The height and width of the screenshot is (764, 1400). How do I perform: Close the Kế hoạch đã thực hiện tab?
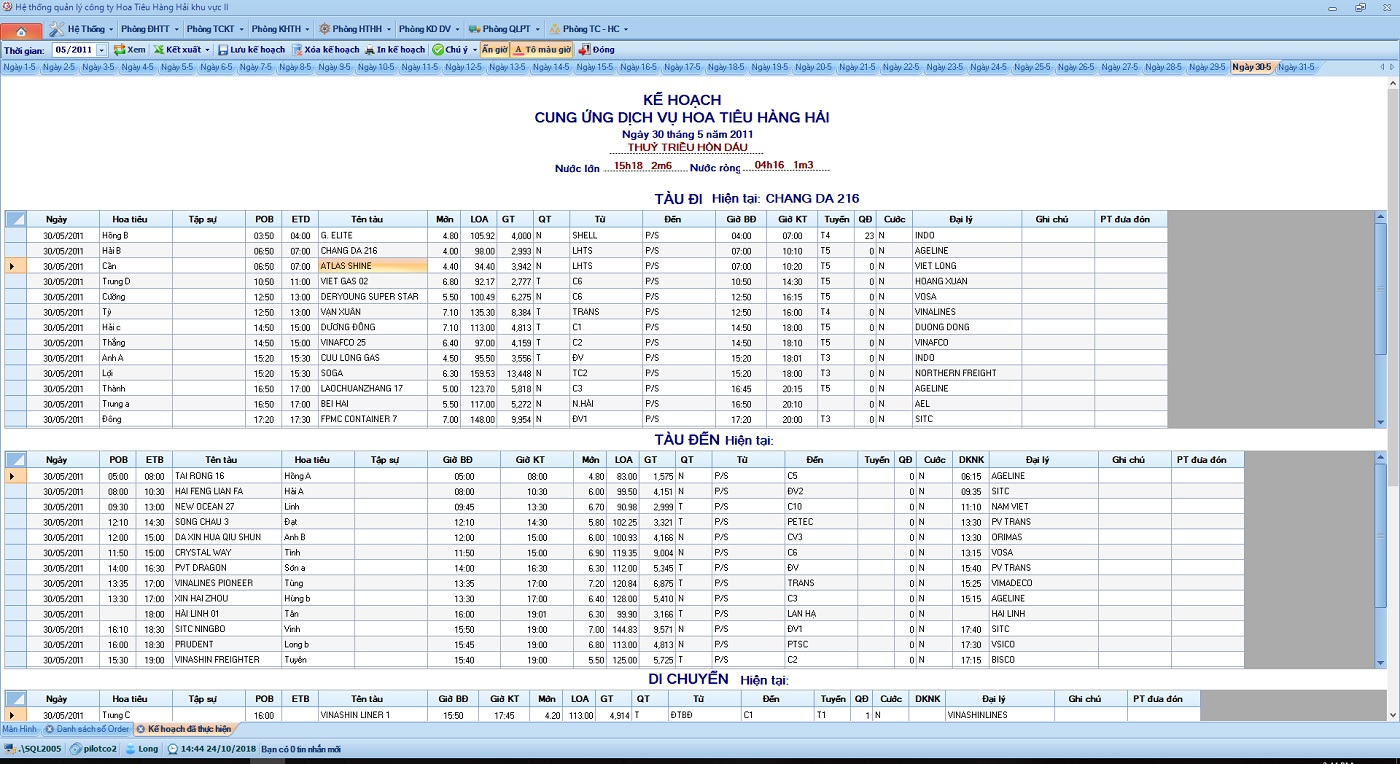pos(140,729)
